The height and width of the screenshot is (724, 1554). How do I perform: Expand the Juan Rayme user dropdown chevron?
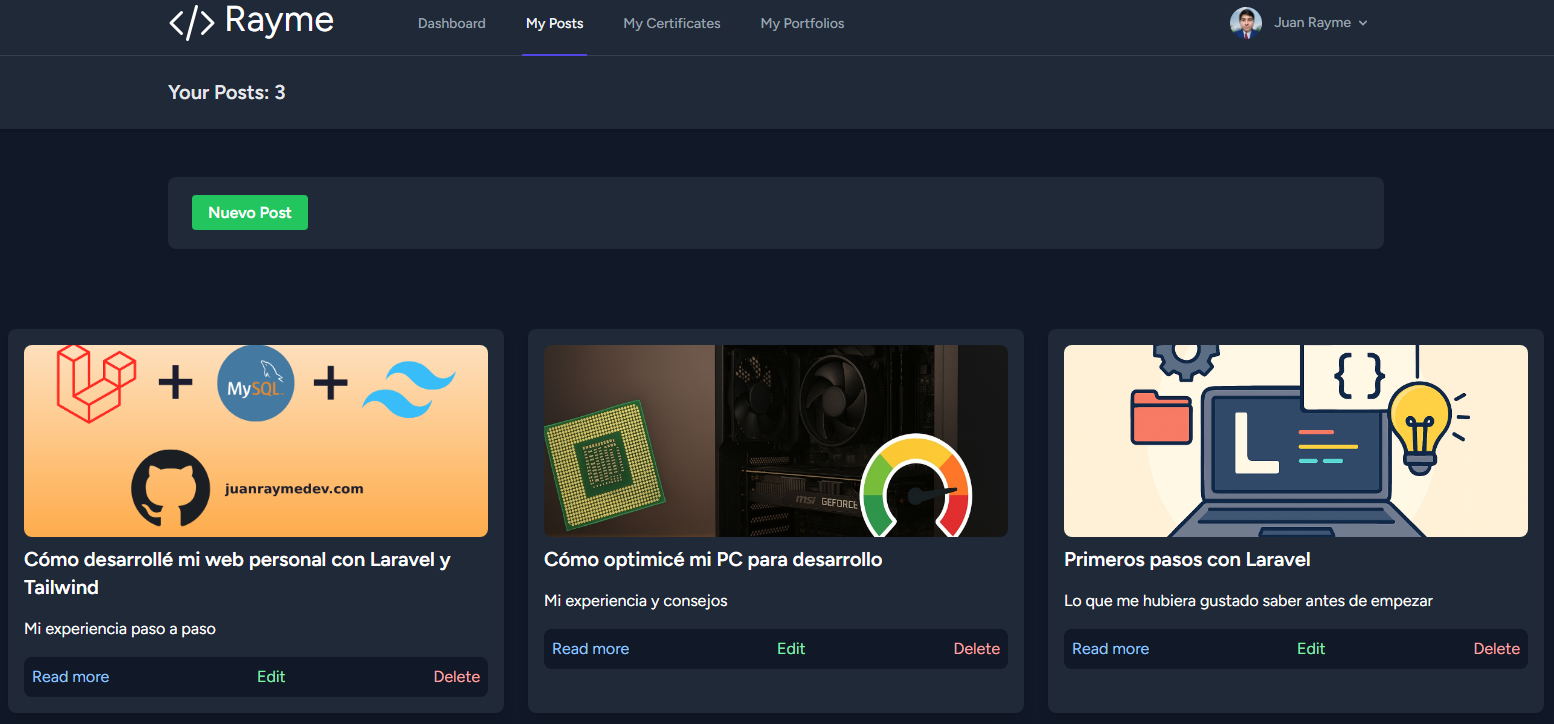coord(1363,23)
